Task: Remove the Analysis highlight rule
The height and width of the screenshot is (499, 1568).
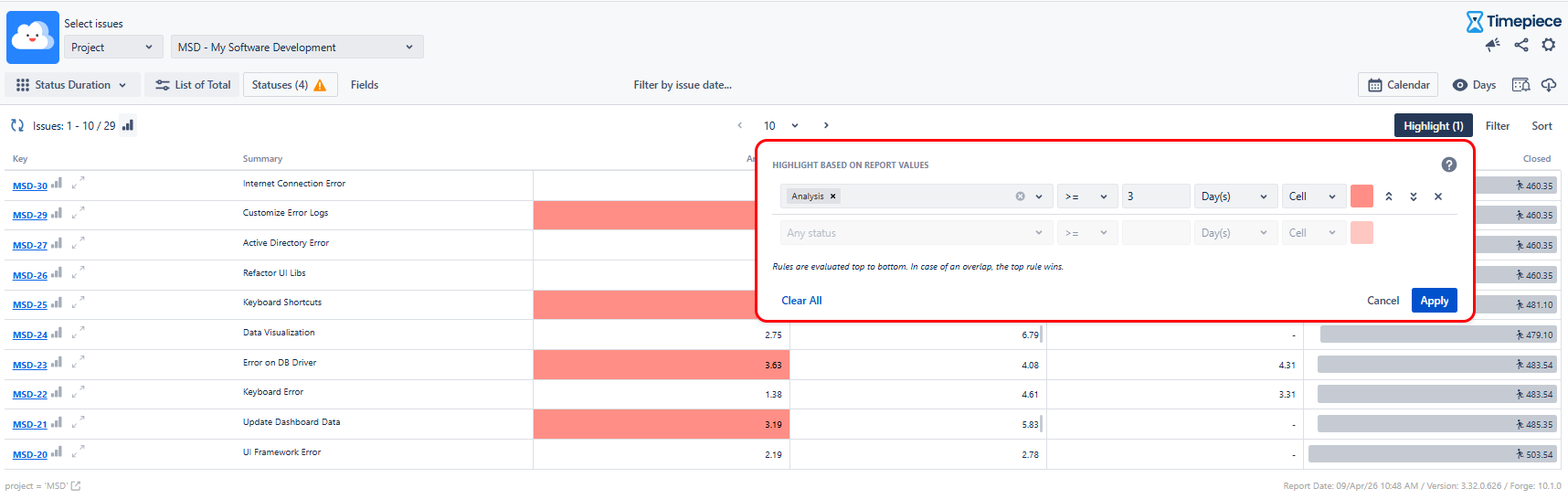Action: point(1438,196)
